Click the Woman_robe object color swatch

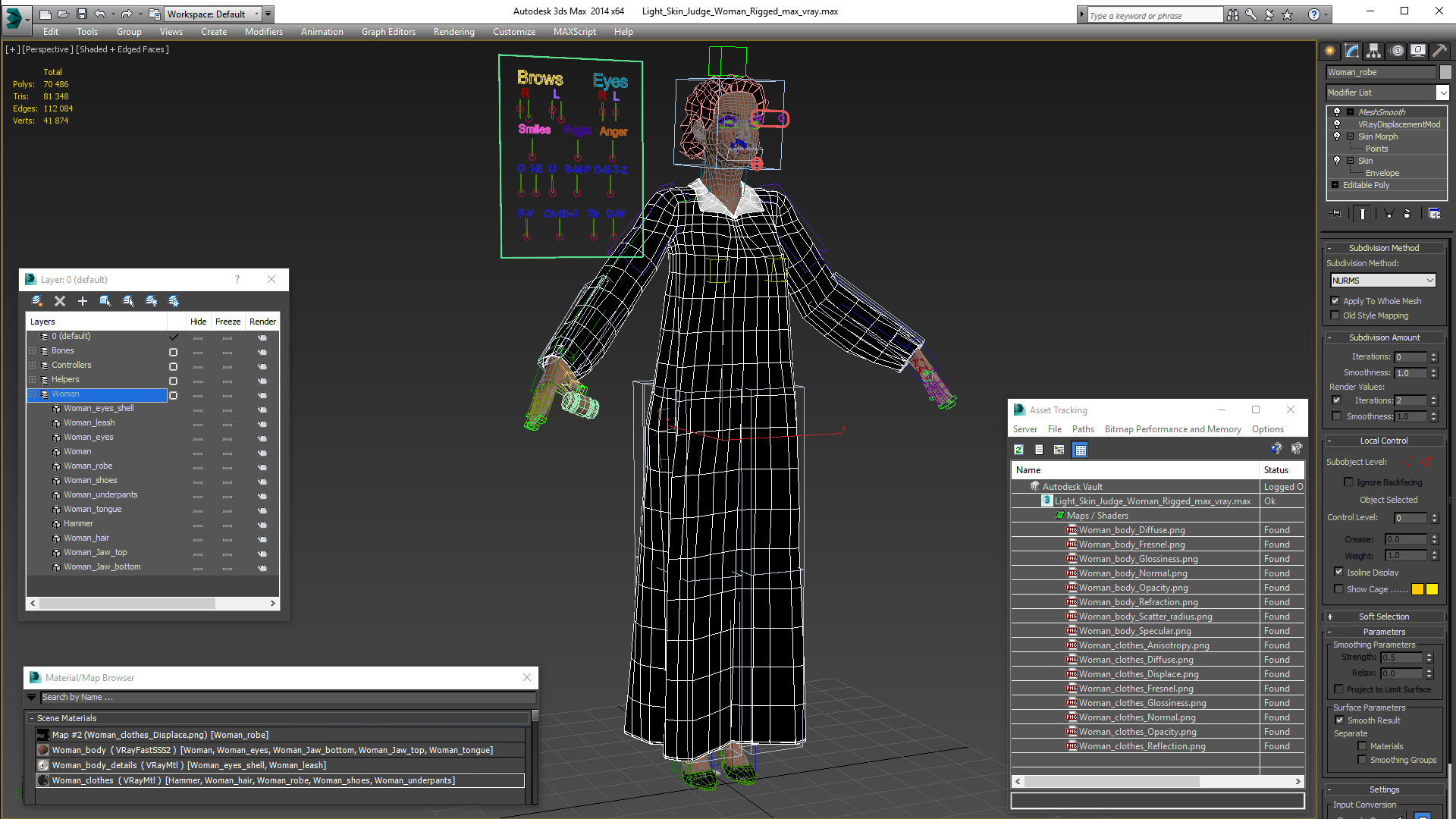(x=1445, y=72)
